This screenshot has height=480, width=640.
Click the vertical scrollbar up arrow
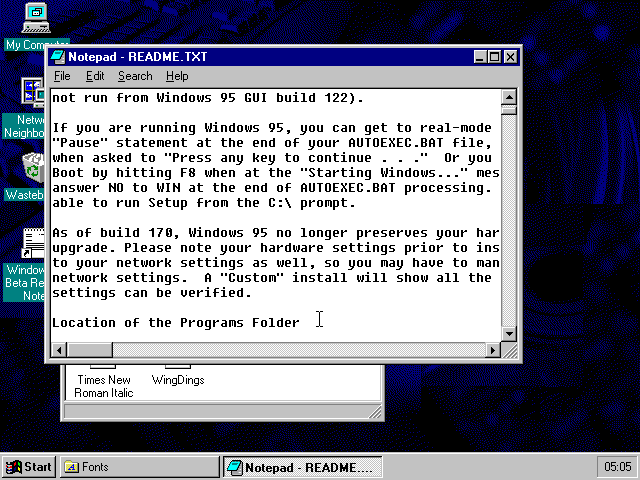pos(509,97)
